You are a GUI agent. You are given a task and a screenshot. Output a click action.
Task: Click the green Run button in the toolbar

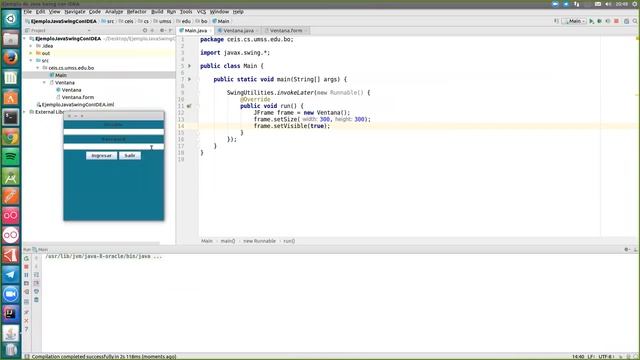(591, 21)
